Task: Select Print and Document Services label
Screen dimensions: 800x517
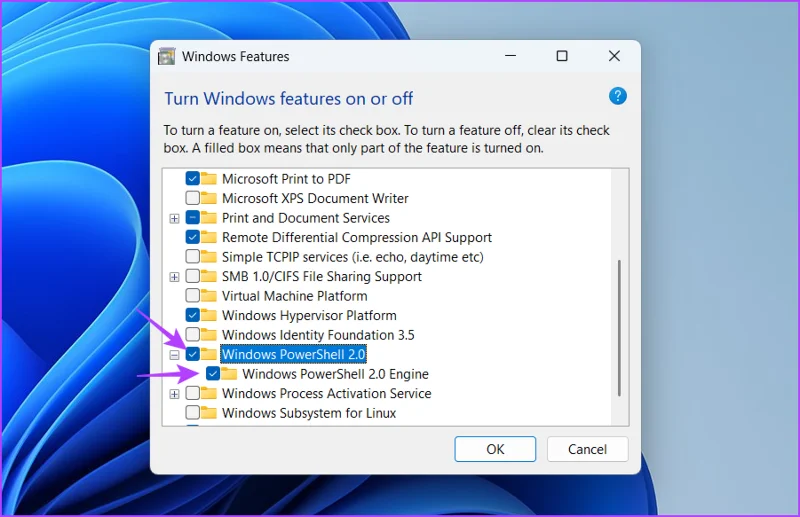Action: click(x=306, y=218)
